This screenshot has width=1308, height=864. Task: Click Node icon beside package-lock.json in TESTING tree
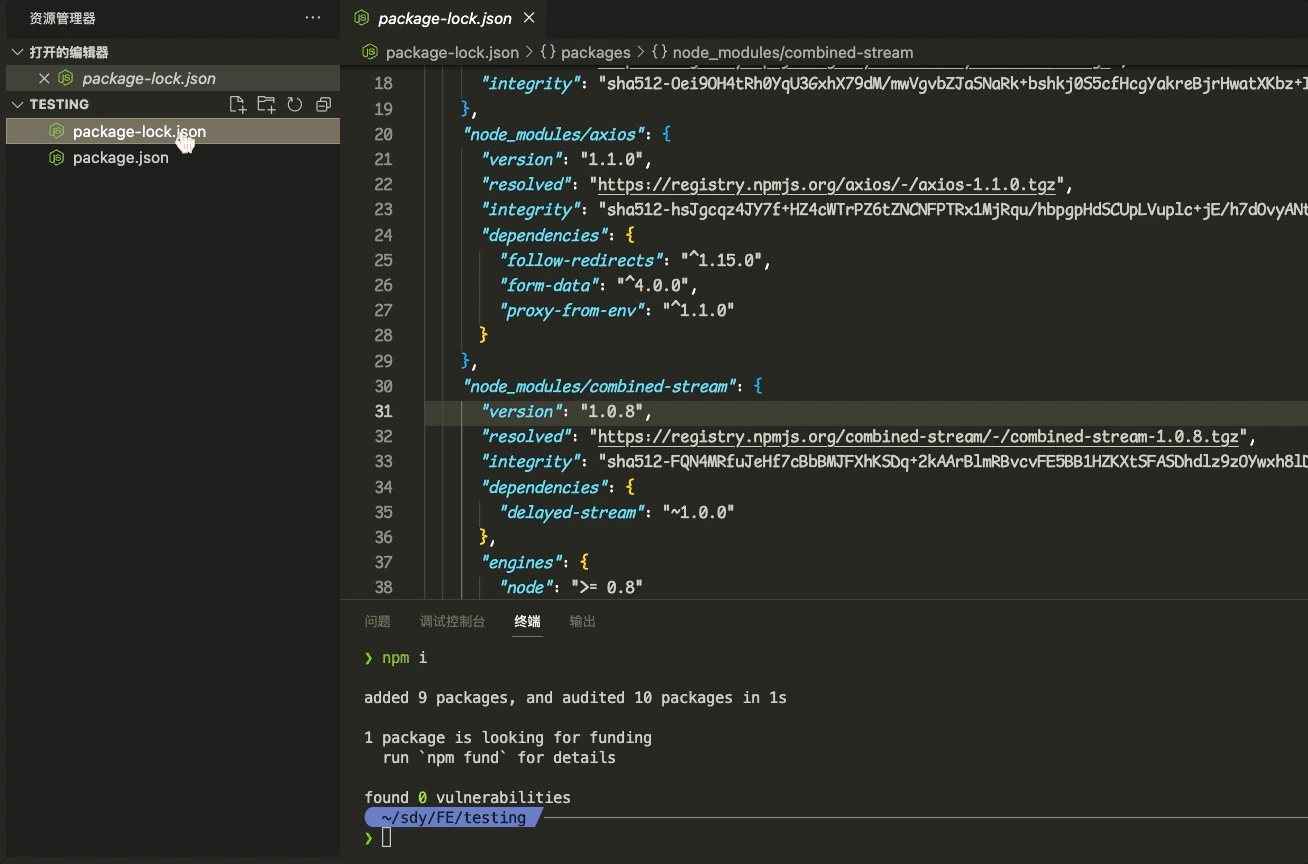(x=57, y=131)
